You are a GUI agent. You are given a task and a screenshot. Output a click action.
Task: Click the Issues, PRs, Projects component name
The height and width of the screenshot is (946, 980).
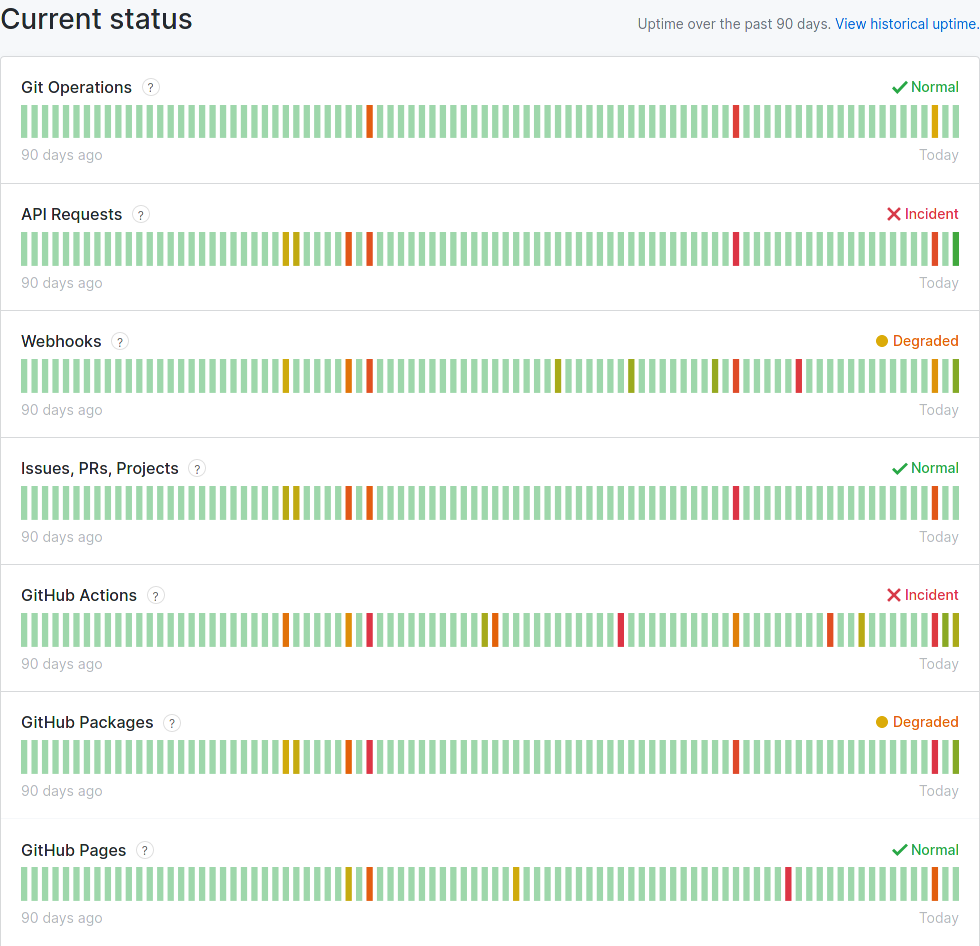[99, 469]
